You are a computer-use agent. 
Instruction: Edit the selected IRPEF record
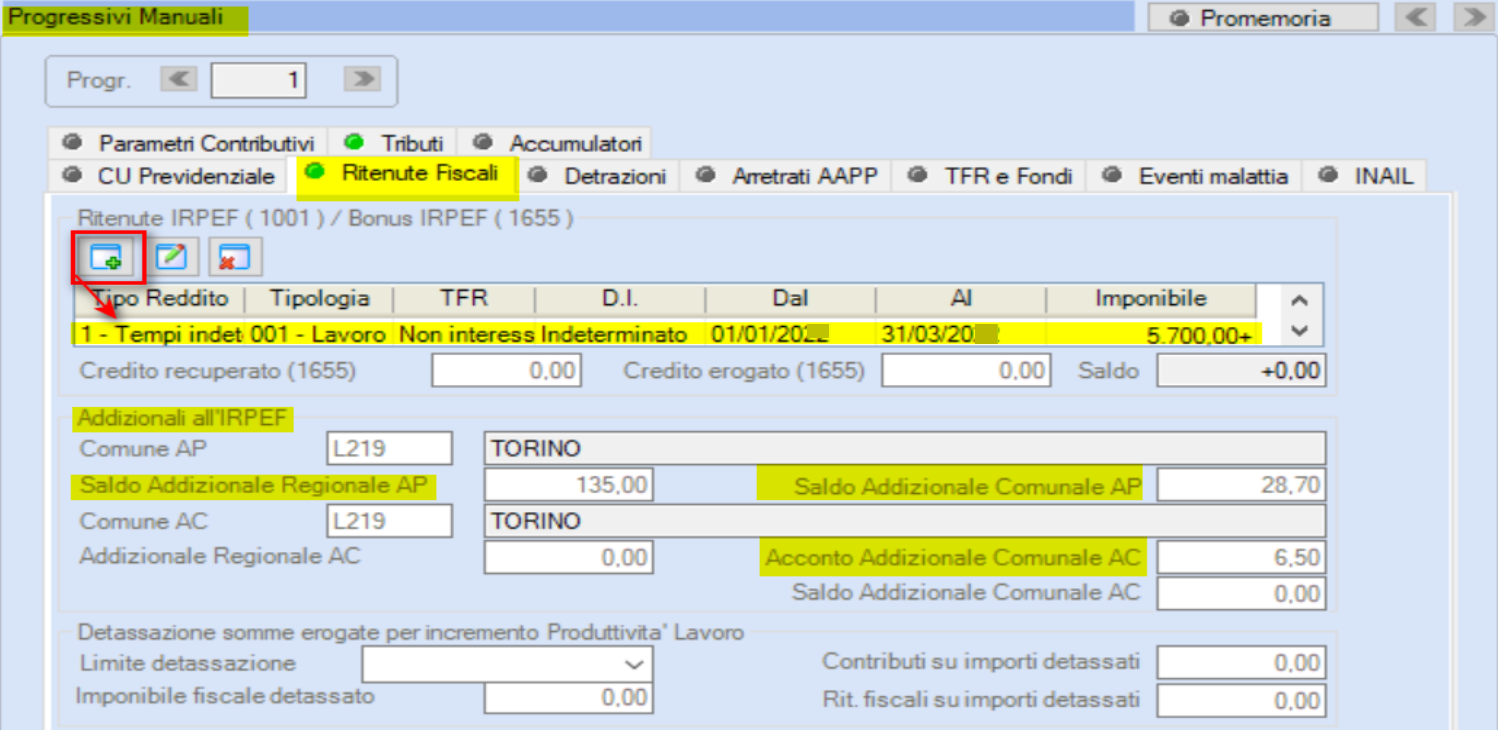pyautogui.click(x=172, y=257)
